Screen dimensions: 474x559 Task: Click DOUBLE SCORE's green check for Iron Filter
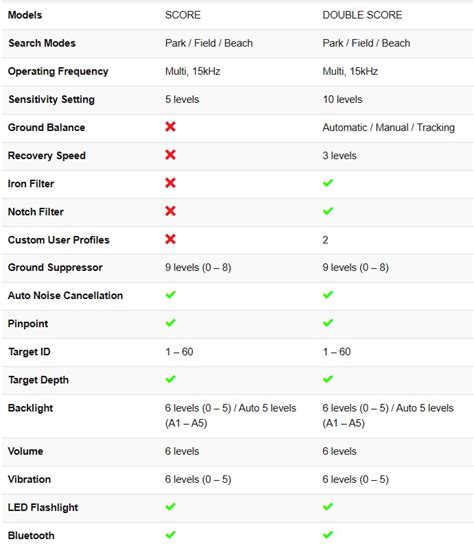click(x=328, y=183)
